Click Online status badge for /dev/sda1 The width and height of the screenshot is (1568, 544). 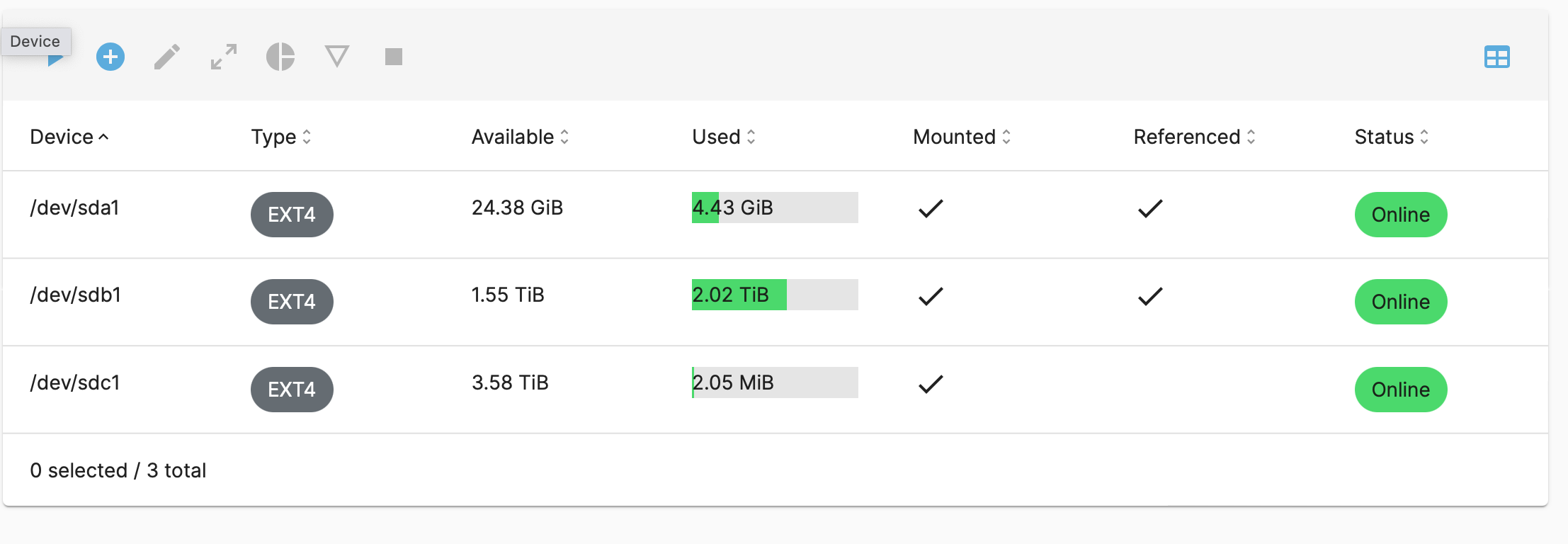point(1400,215)
